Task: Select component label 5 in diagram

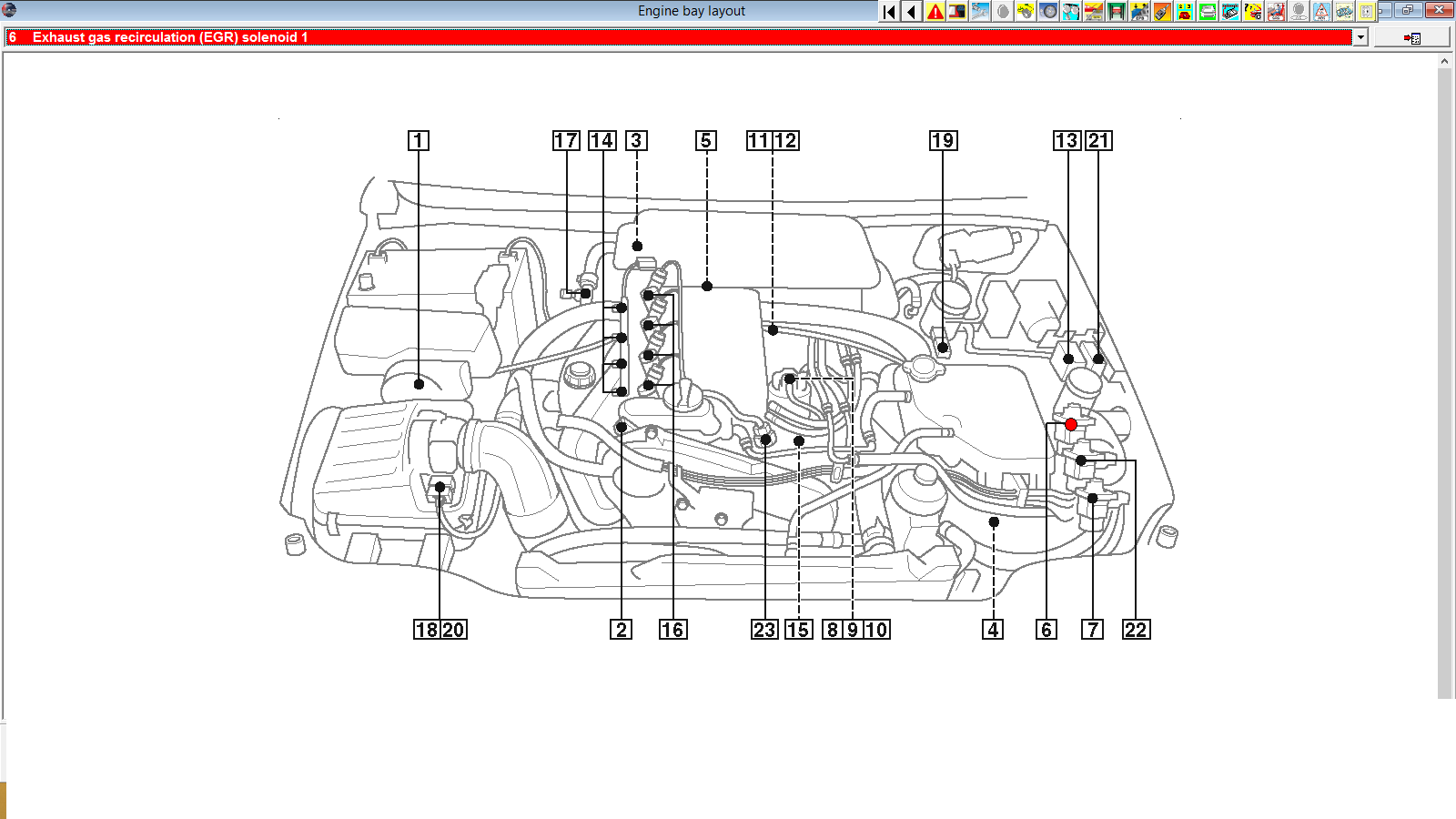Action: click(x=706, y=140)
